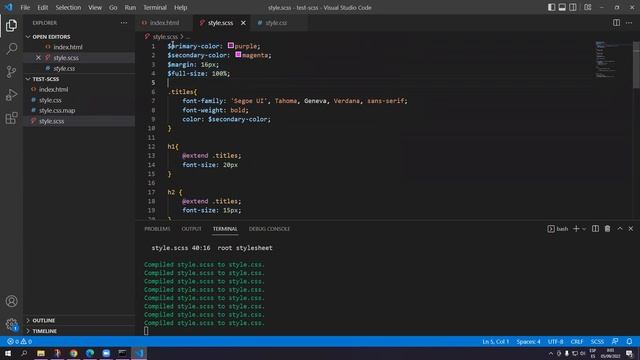The height and width of the screenshot is (360, 640).
Task: Maximize the panel size chevron
Action: [620, 229]
